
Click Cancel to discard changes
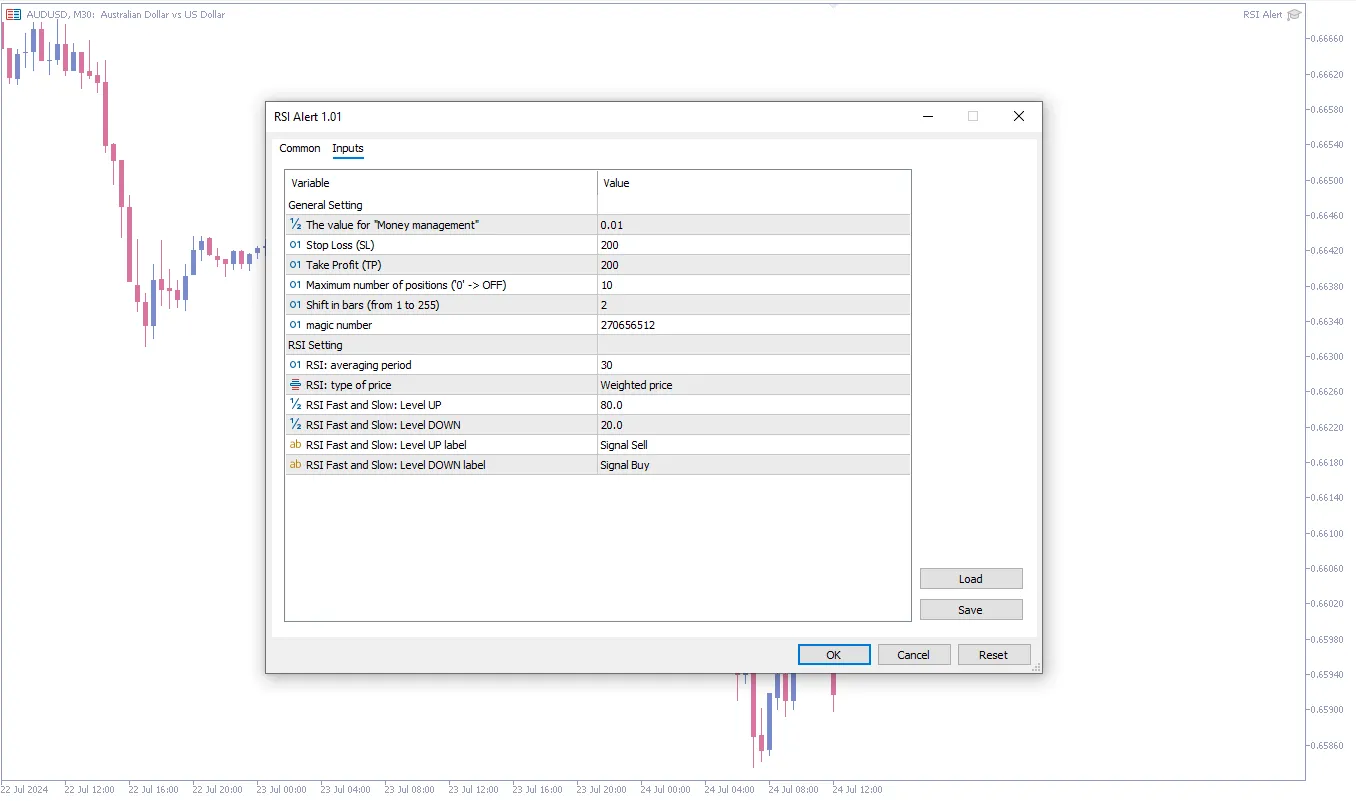[913, 655]
